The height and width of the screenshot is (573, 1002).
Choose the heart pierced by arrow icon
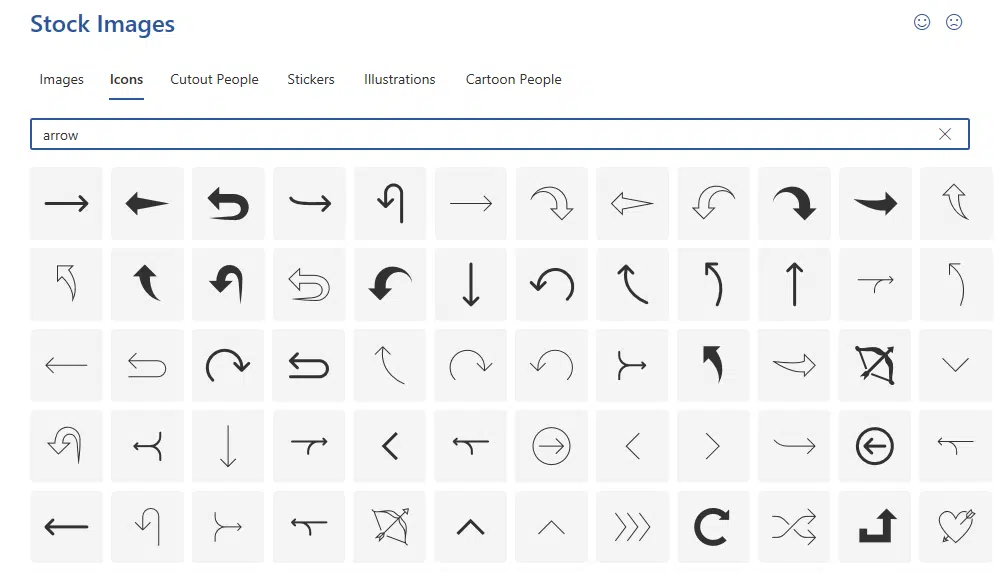tap(956, 527)
